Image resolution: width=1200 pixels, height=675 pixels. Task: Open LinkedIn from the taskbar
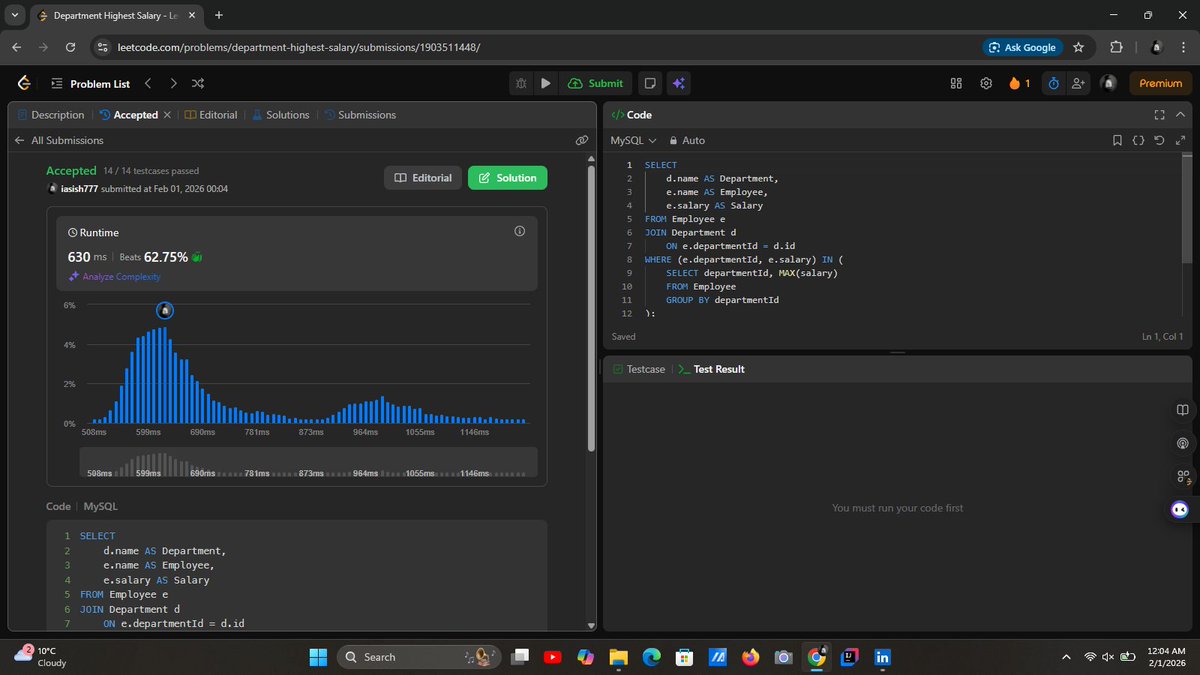point(882,657)
